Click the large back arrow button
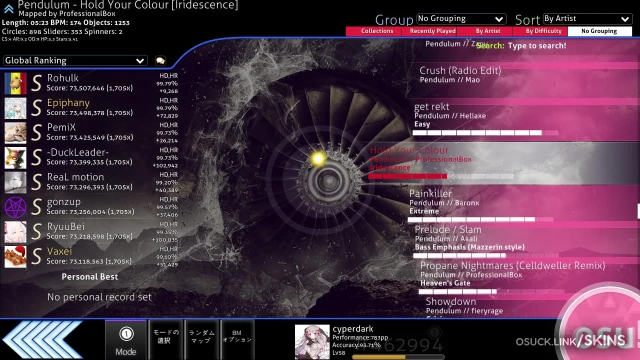The image size is (640, 360). pos(43,340)
